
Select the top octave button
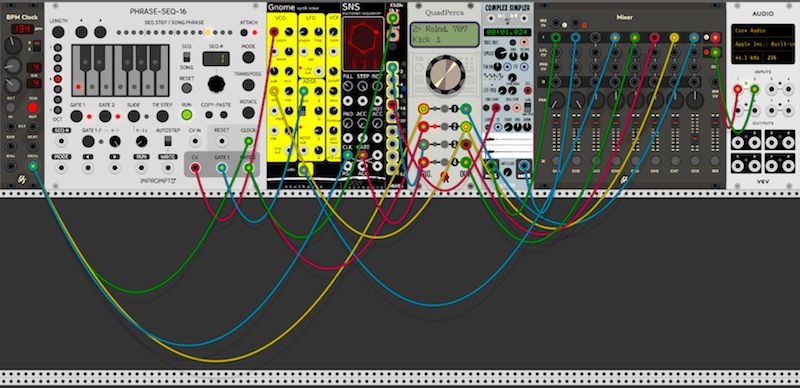coord(58,48)
